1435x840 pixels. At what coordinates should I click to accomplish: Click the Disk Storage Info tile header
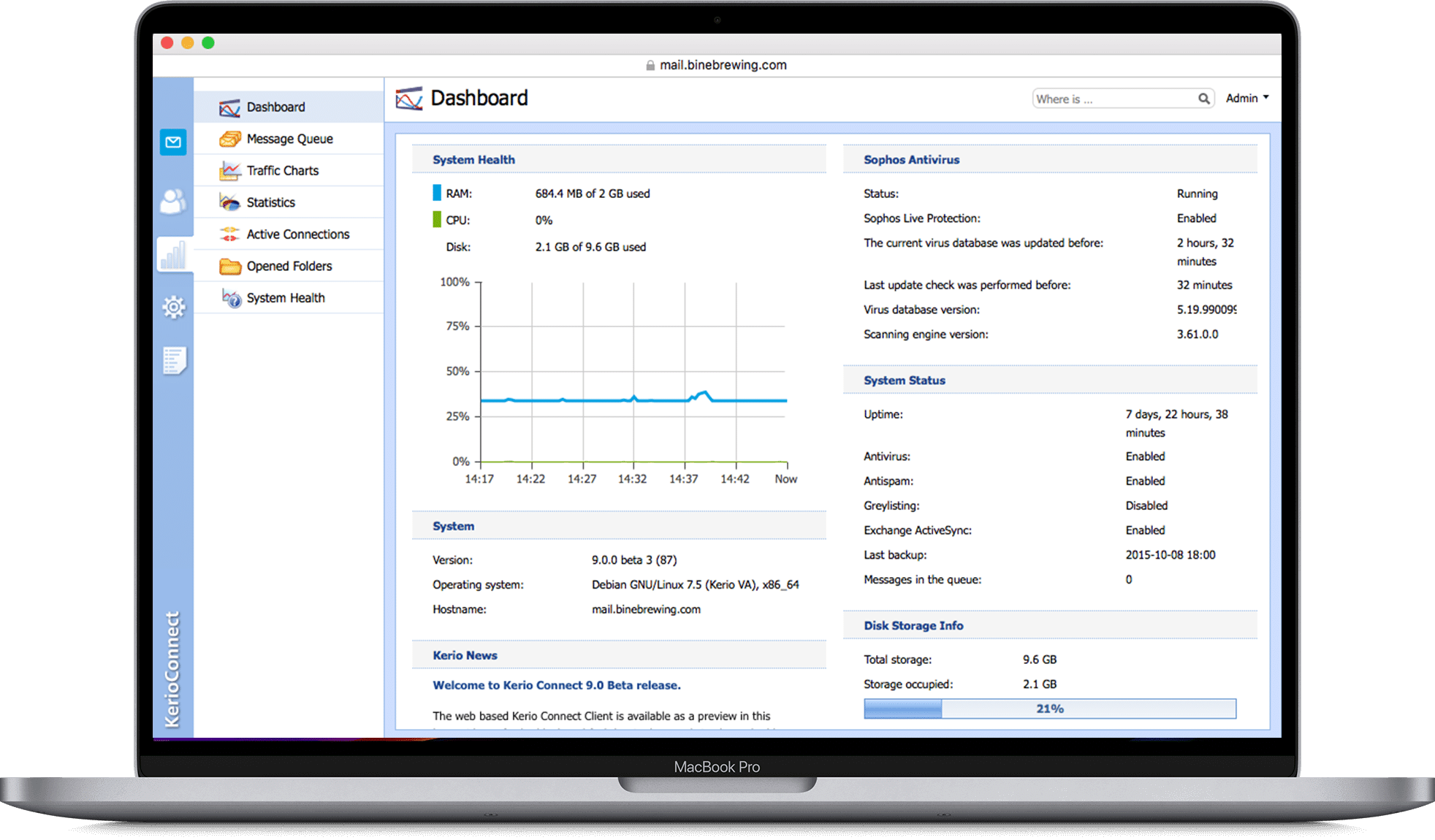1050,625
